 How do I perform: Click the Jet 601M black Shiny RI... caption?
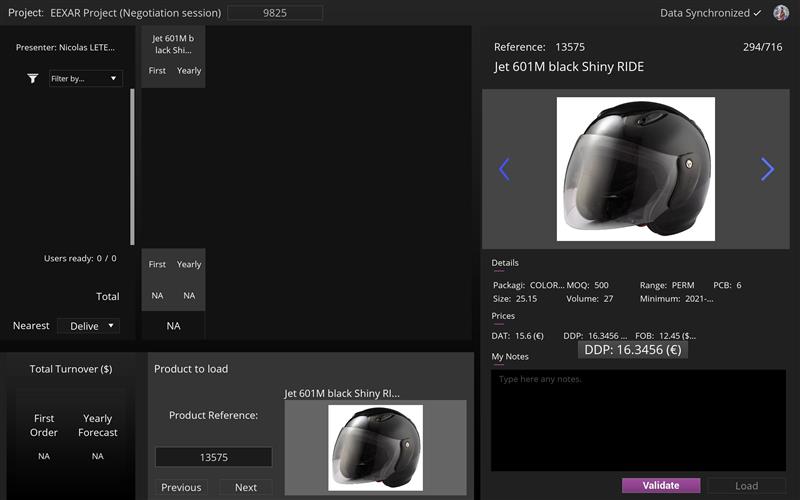pos(342,393)
